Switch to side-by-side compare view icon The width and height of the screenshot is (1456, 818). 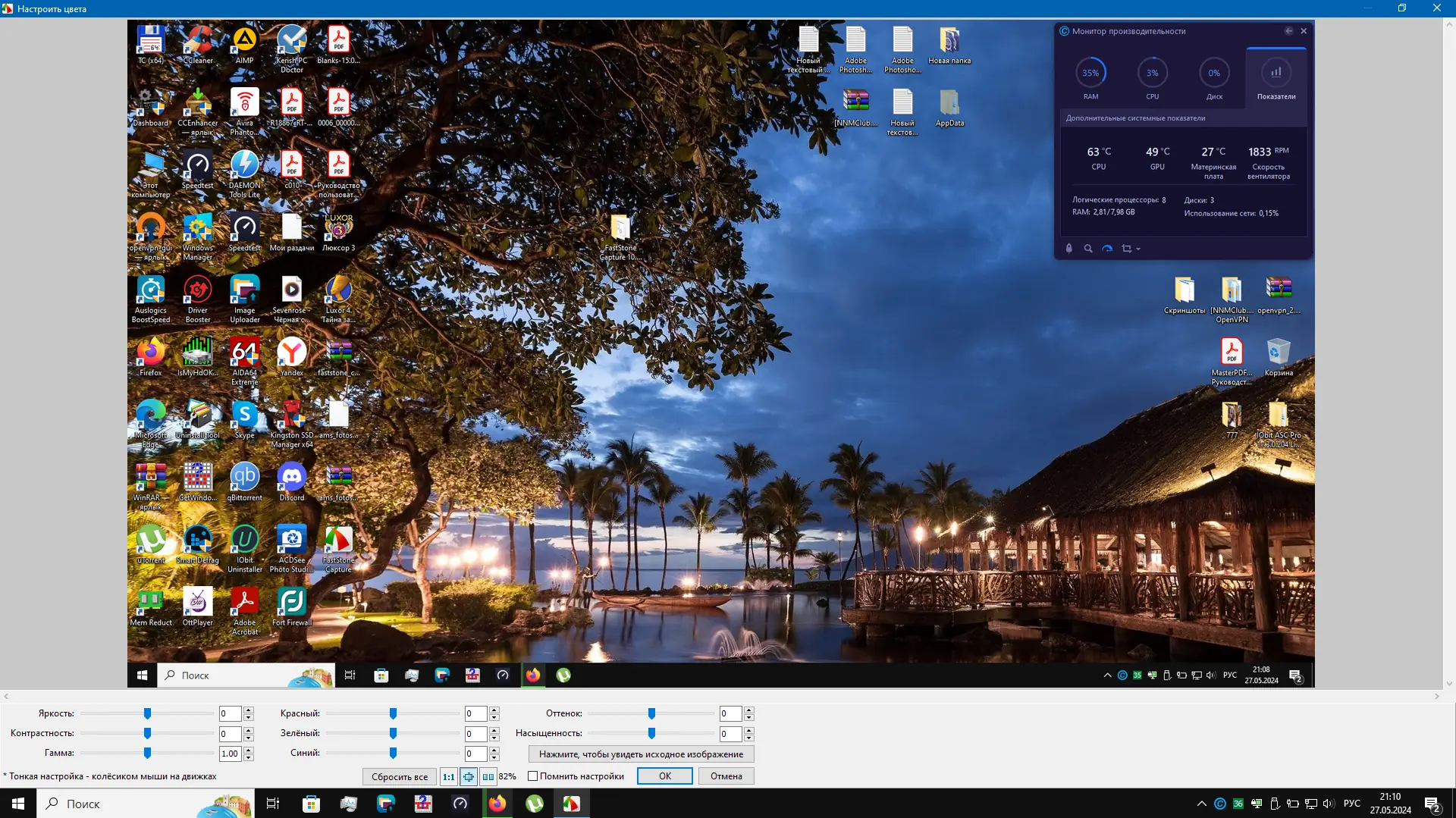(x=488, y=776)
